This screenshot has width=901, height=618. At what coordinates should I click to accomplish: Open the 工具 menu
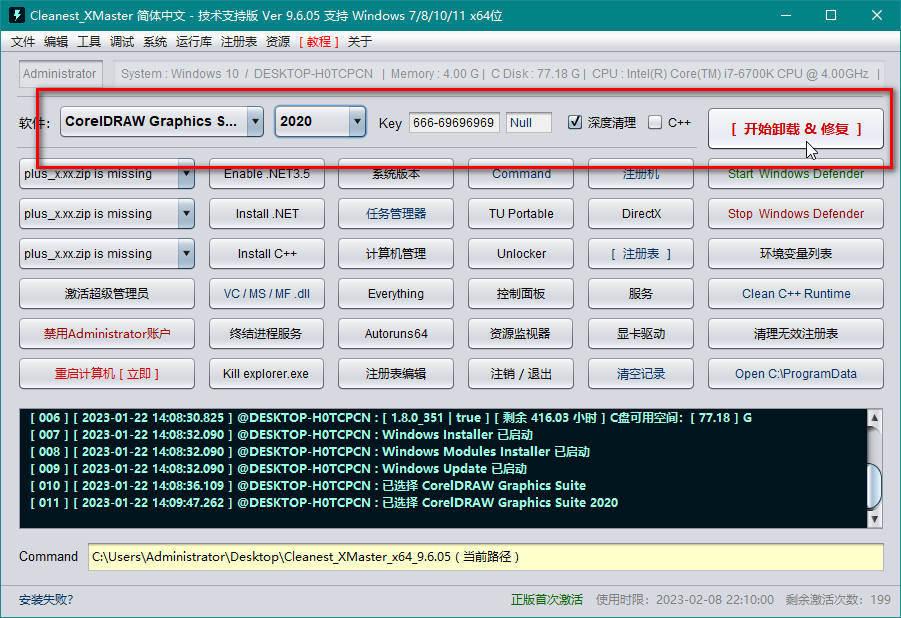89,41
